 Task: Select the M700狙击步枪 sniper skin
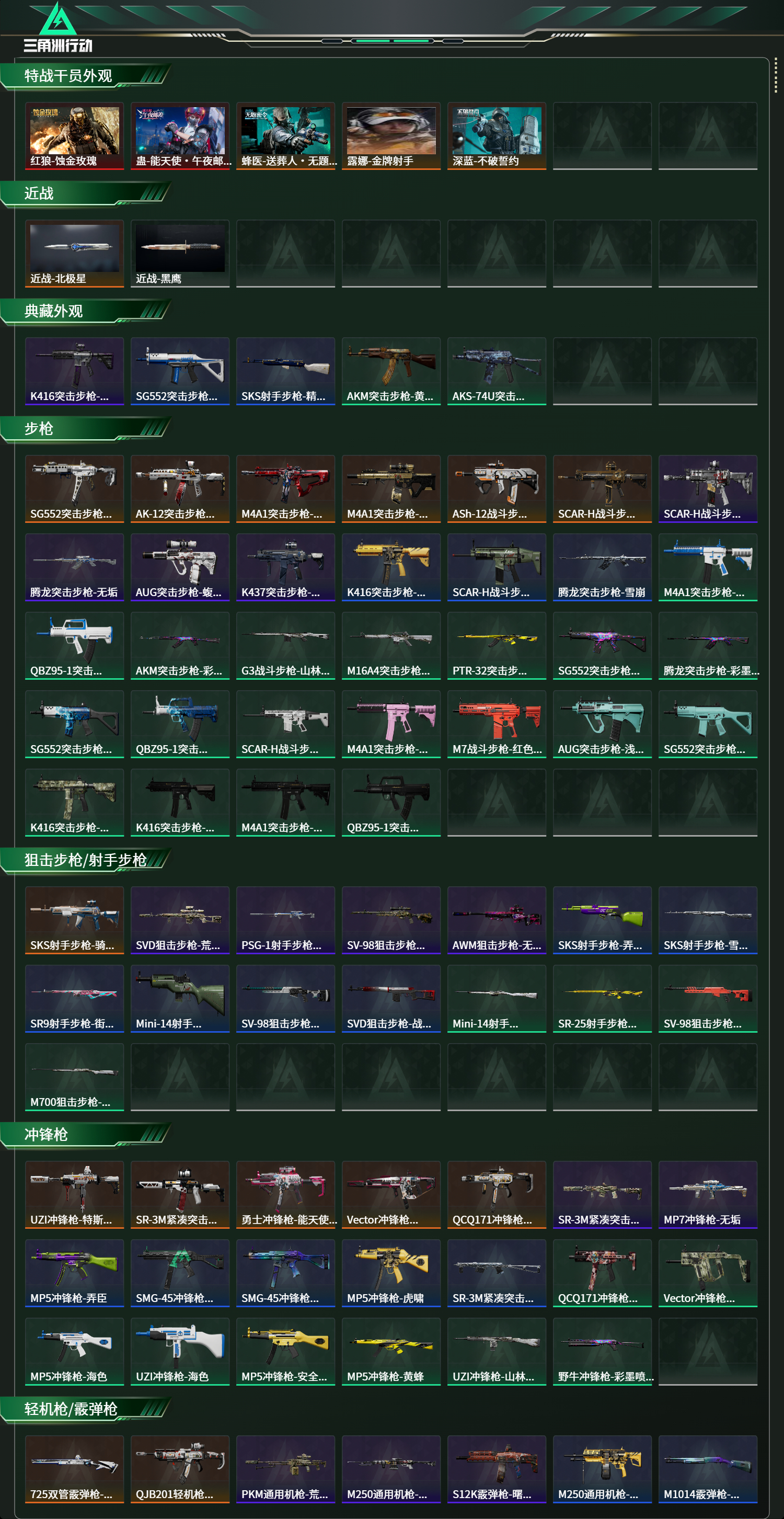click(x=74, y=1077)
